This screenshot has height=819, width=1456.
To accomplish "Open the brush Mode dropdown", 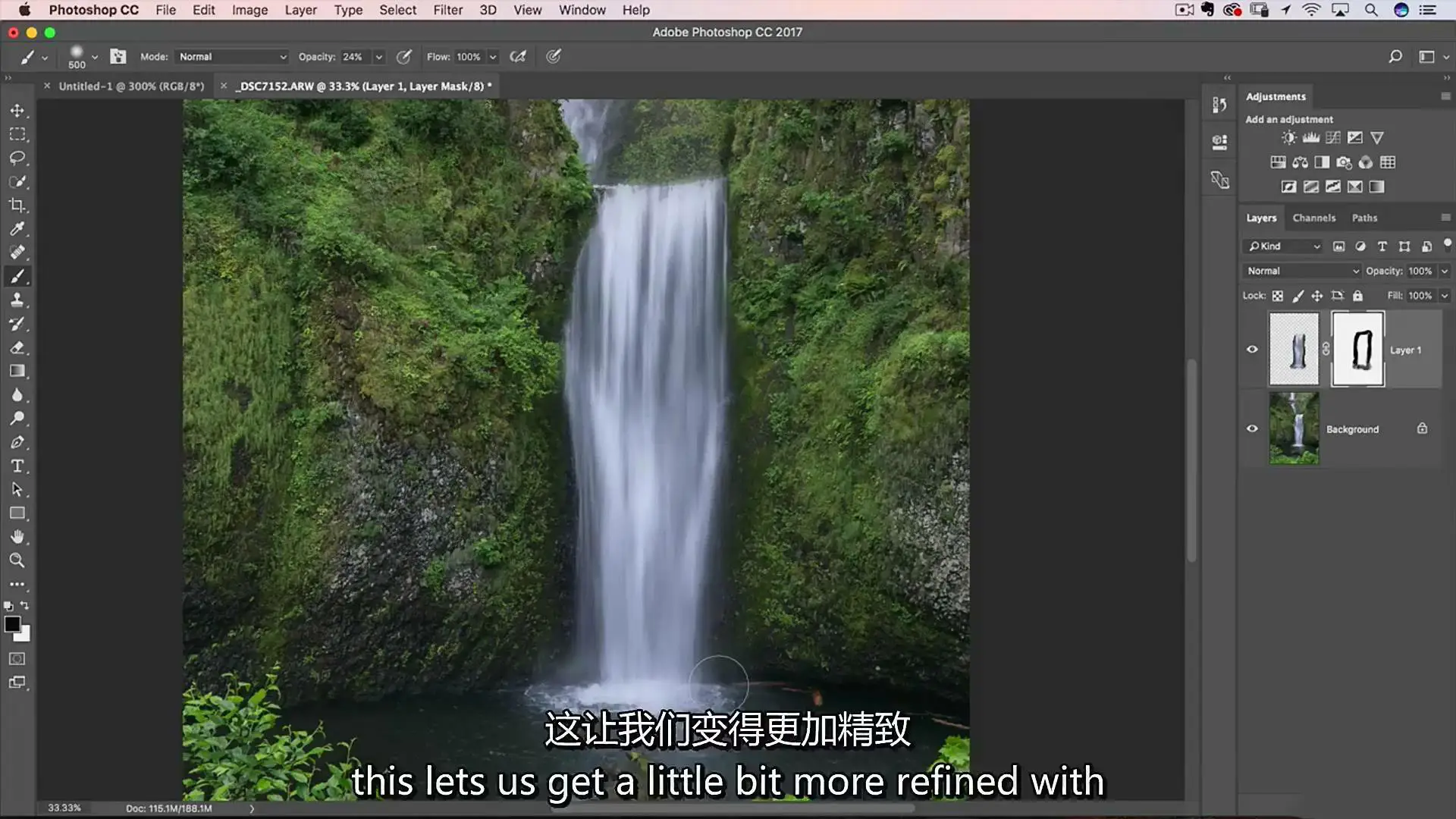I will [x=232, y=57].
